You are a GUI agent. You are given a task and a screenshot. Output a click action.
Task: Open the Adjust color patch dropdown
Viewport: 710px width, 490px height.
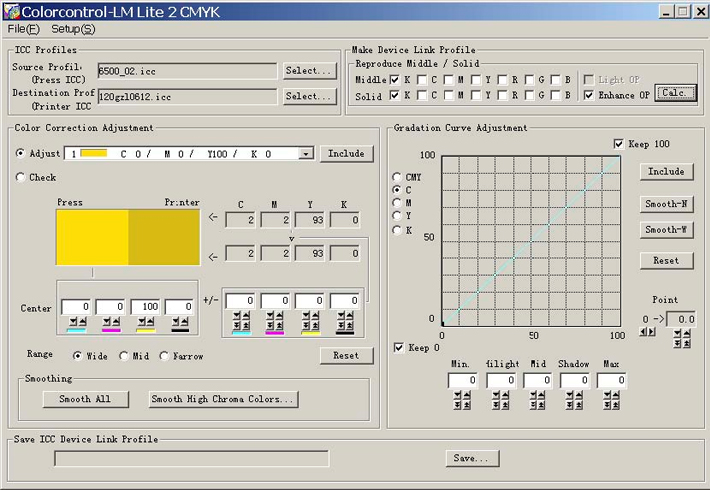pyautogui.click(x=306, y=154)
